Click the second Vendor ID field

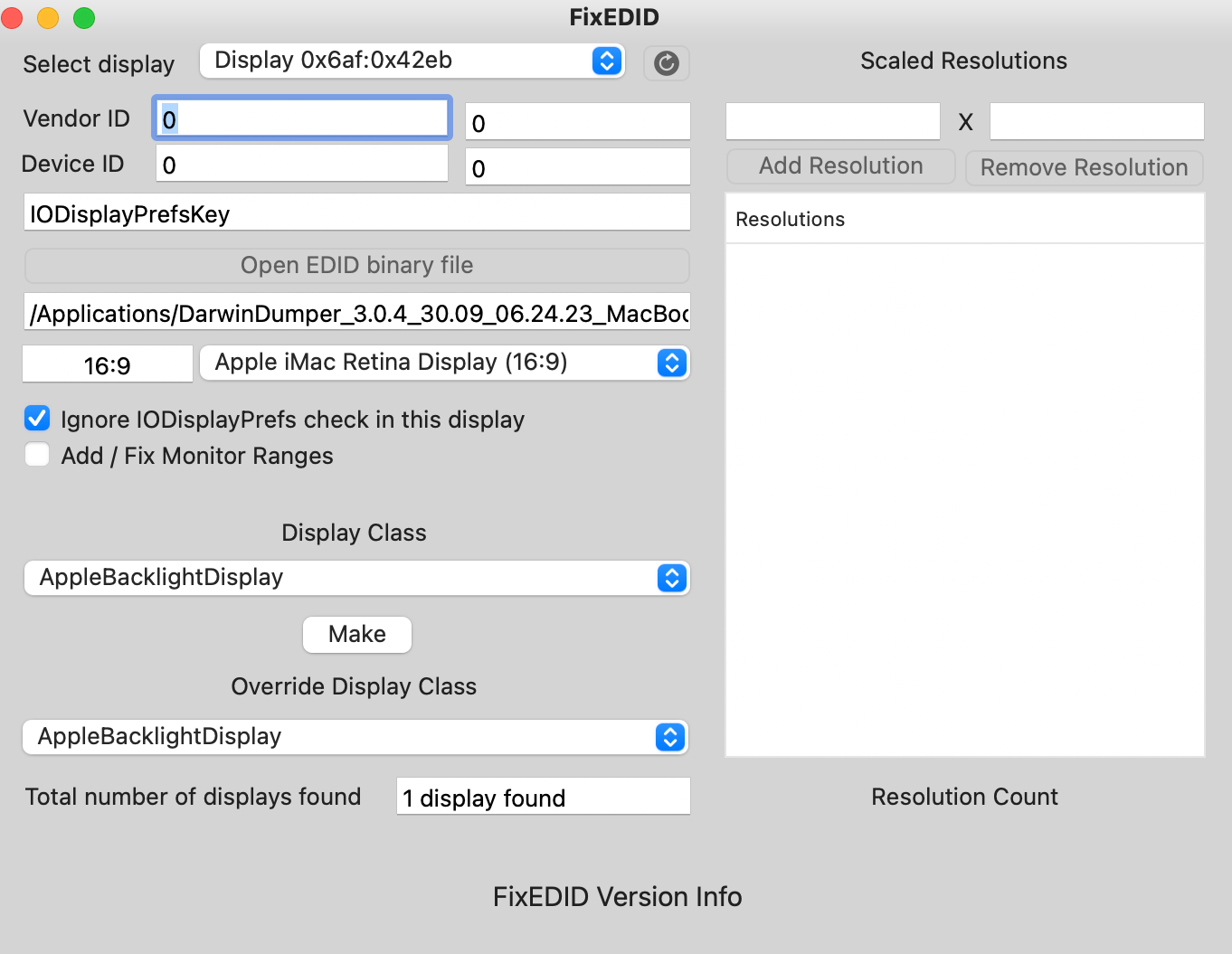577,122
